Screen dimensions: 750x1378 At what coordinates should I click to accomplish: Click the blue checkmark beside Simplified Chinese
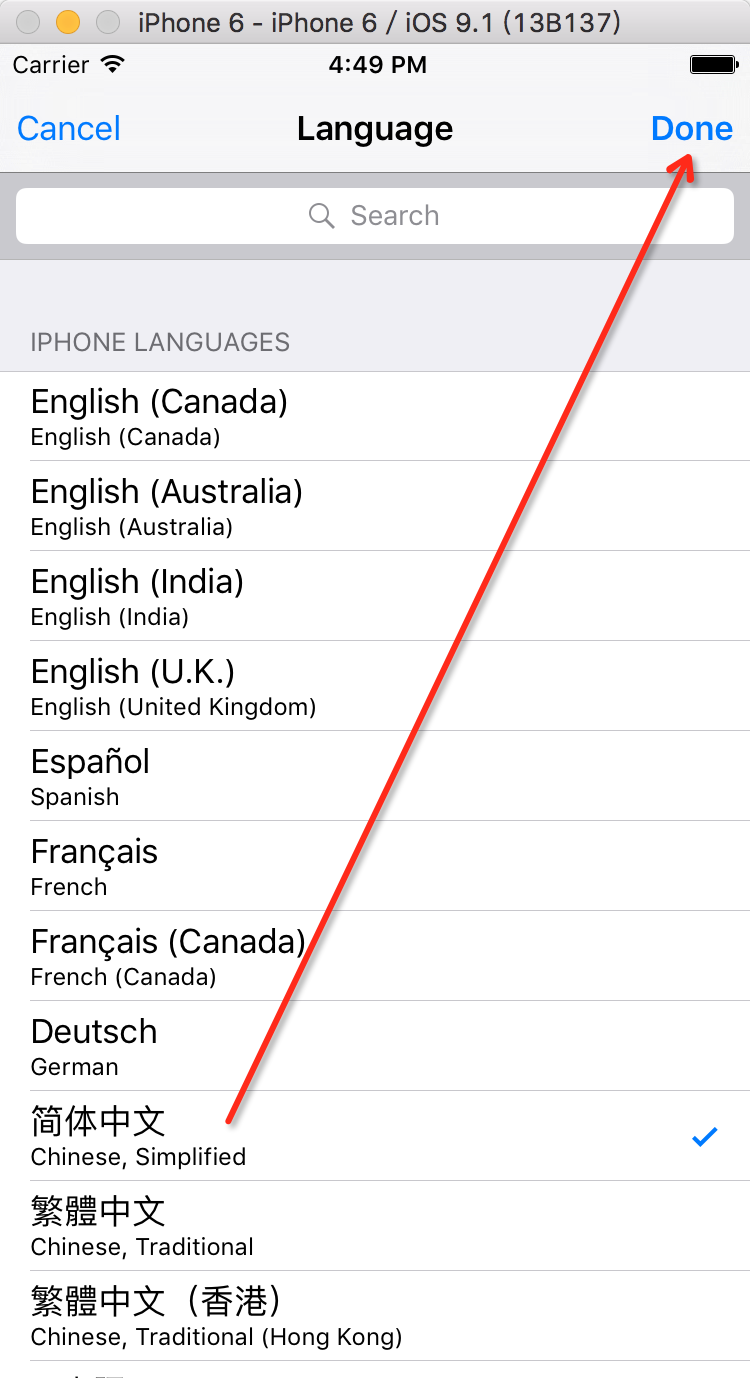(x=705, y=1136)
